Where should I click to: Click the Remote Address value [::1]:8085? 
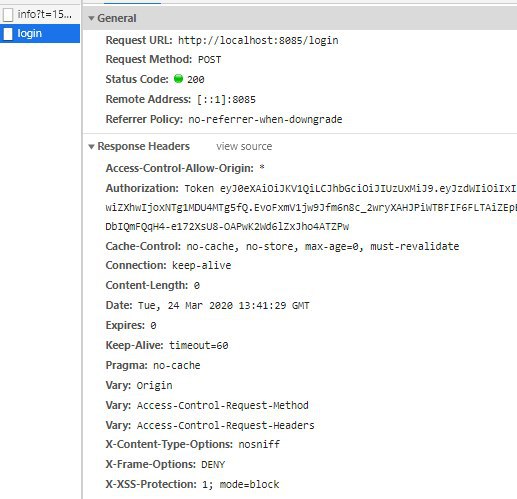[x=226, y=100]
